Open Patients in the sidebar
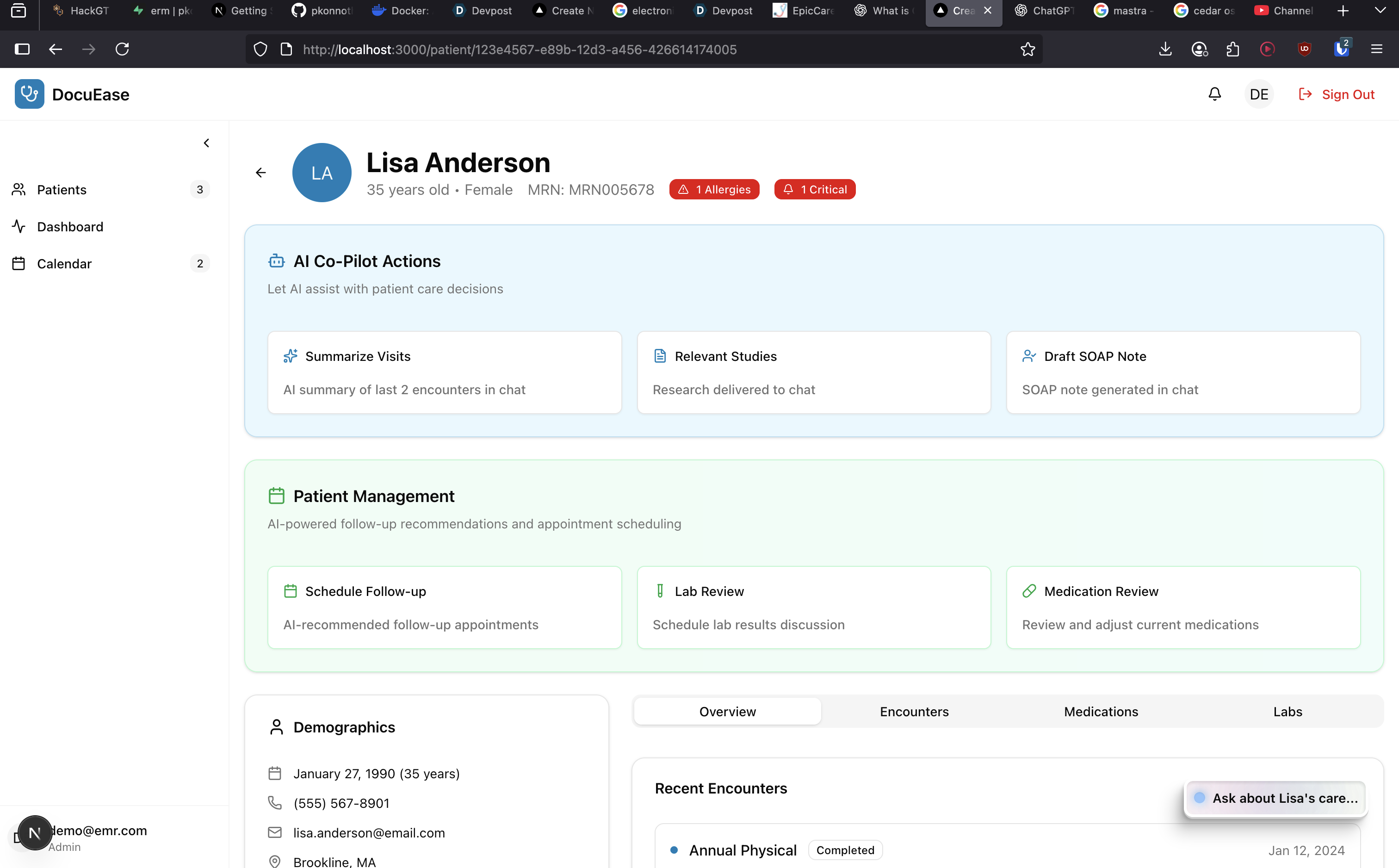Viewport: 1399px width, 868px height. tap(62, 190)
